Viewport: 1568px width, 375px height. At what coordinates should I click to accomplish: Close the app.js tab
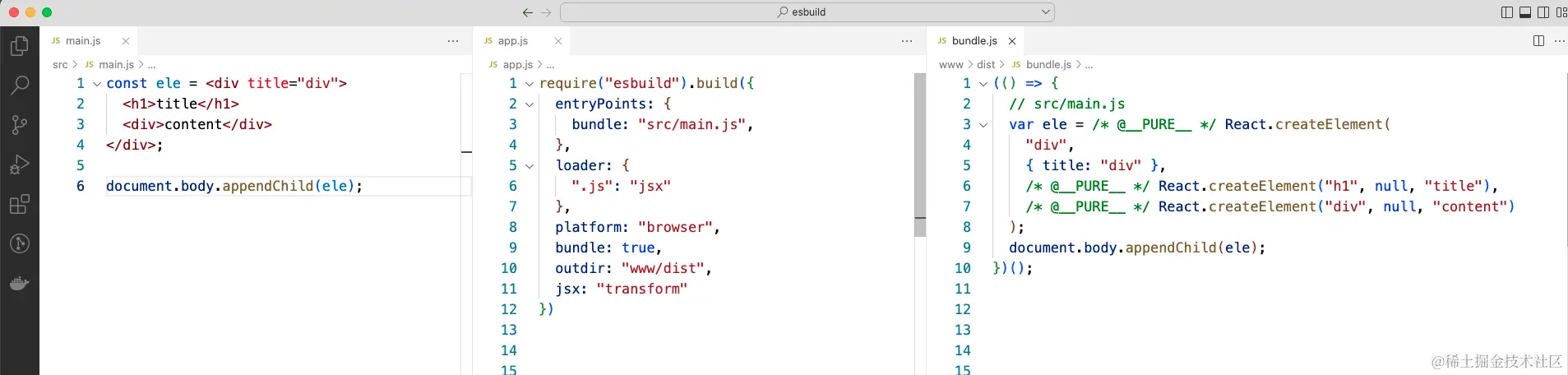(558, 41)
